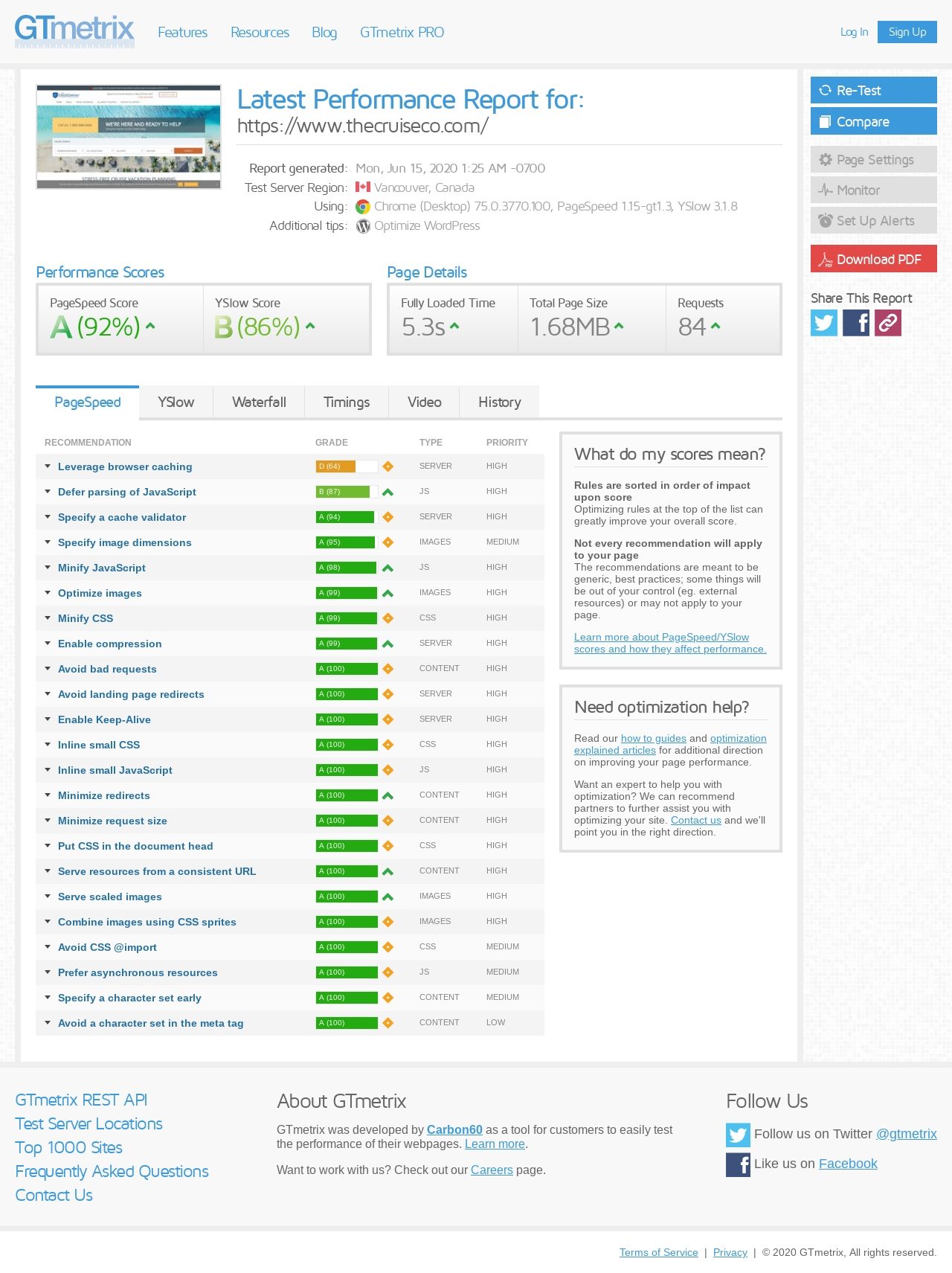Click the Sign Up button
Viewport: 952px width, 1273px height.
click(907, 32)
